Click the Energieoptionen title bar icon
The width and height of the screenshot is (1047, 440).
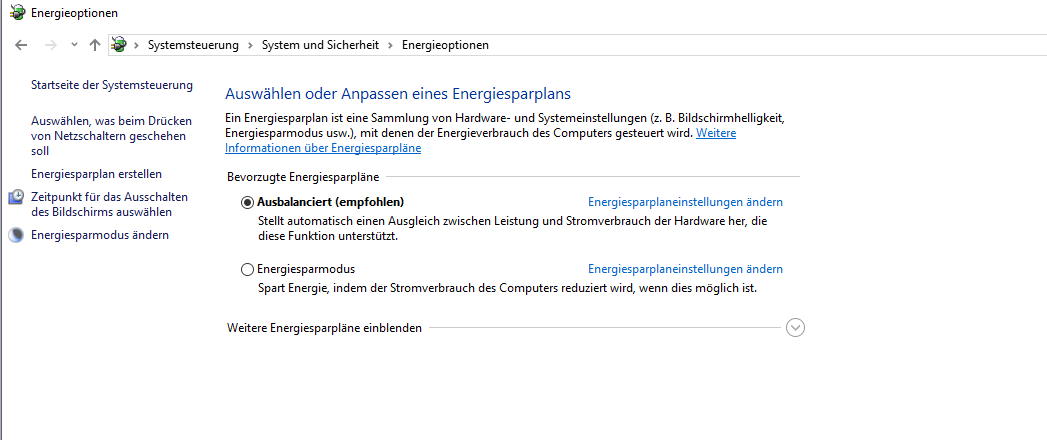(16, 13)
